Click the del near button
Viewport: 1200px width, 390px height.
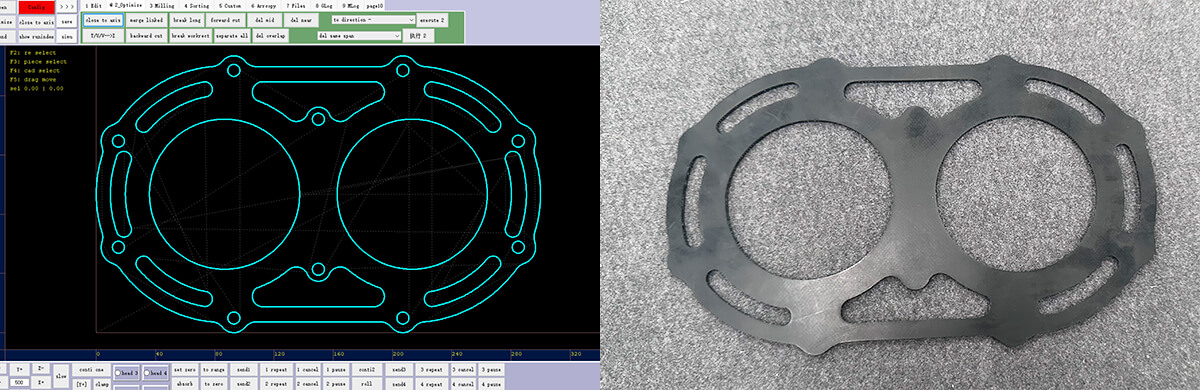click(x=301, y=20)
